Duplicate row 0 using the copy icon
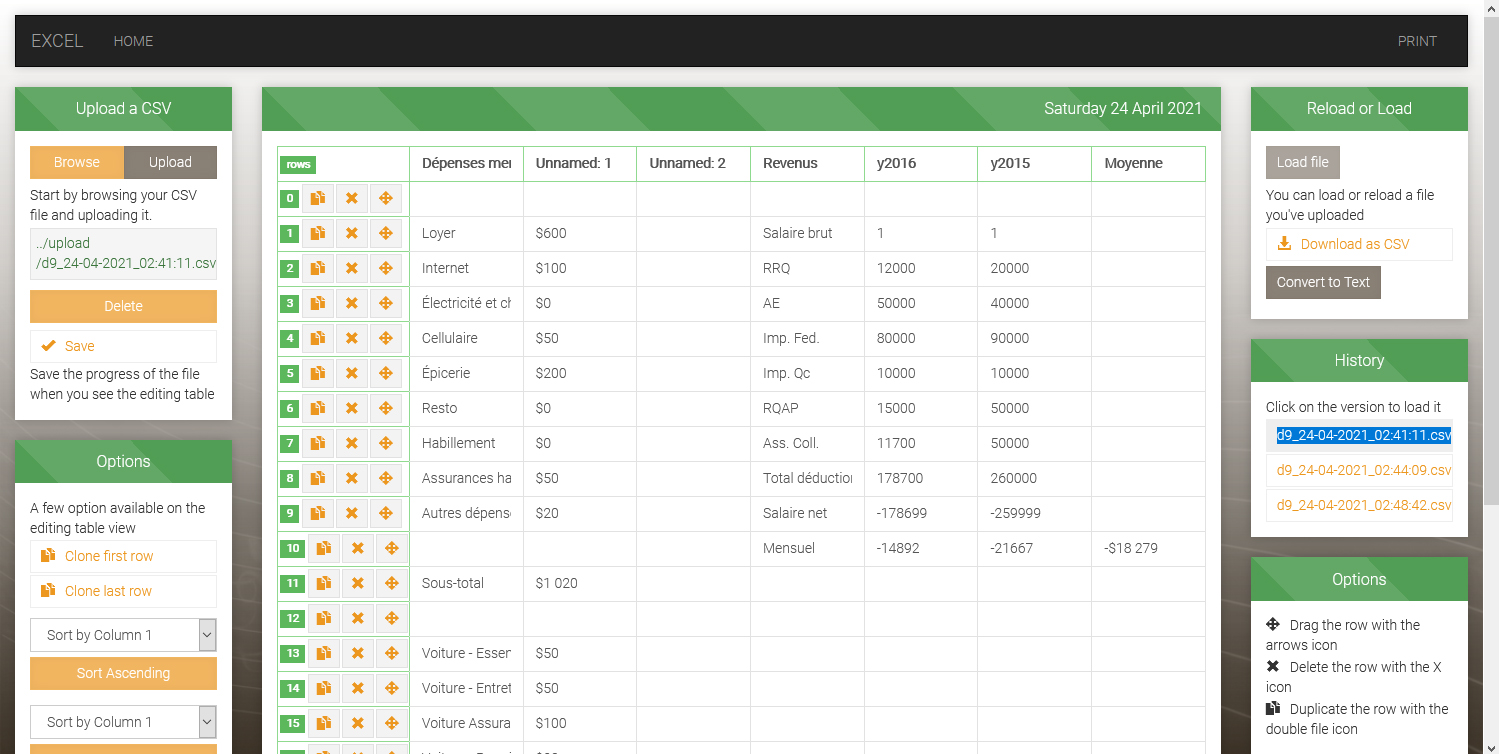The height and width of the screenshot is (754, 1499). click(x=318, y=199)
